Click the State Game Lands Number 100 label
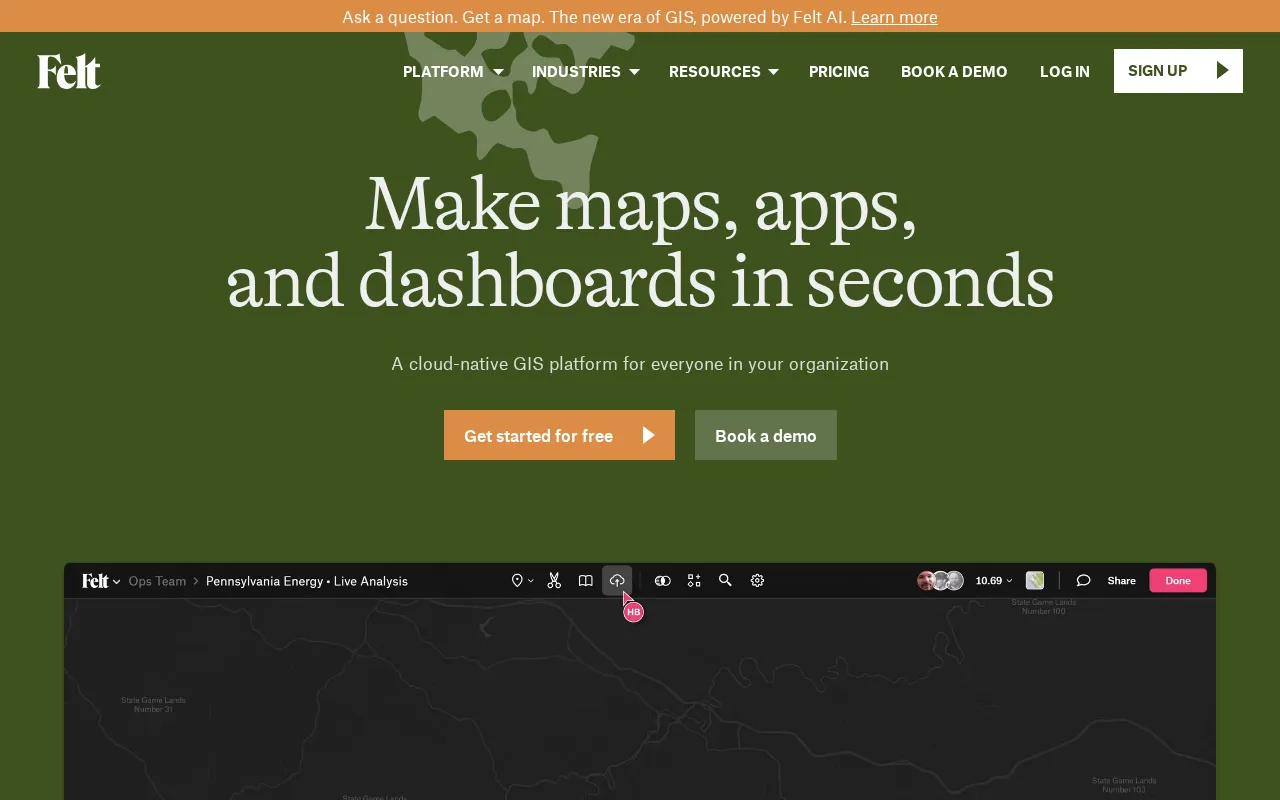Screen dimensions: 1280x800 click(x=1043, y=607)
